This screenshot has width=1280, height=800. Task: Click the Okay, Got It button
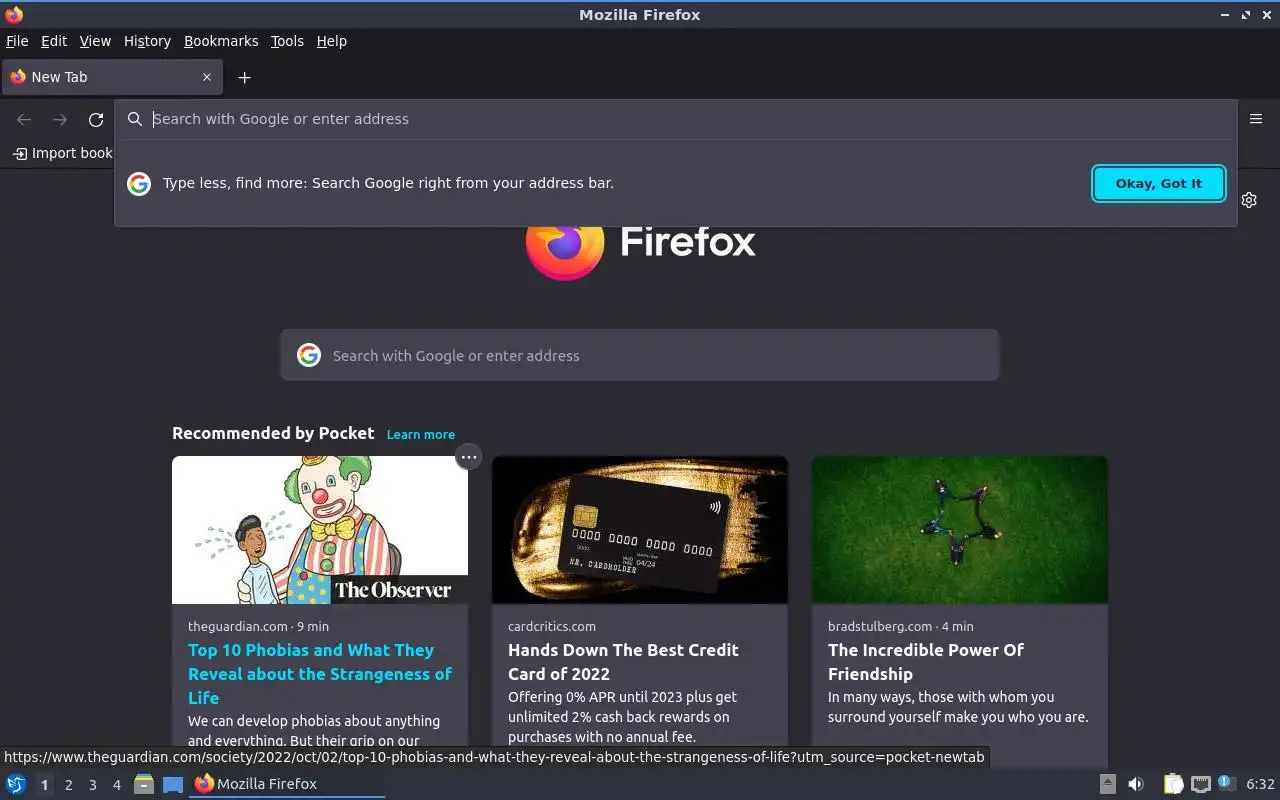[x=1159, y=183]
